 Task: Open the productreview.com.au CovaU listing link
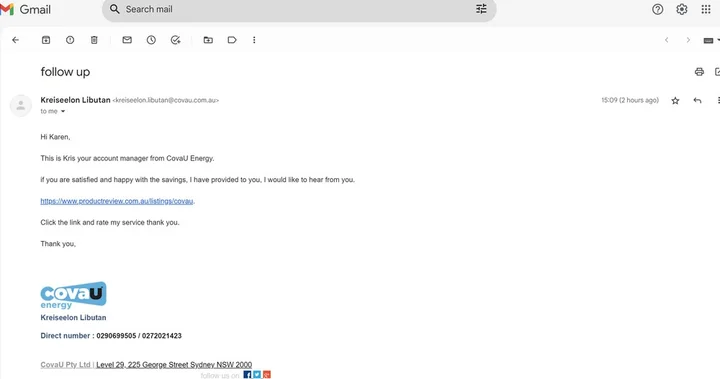tap(117, 201)
